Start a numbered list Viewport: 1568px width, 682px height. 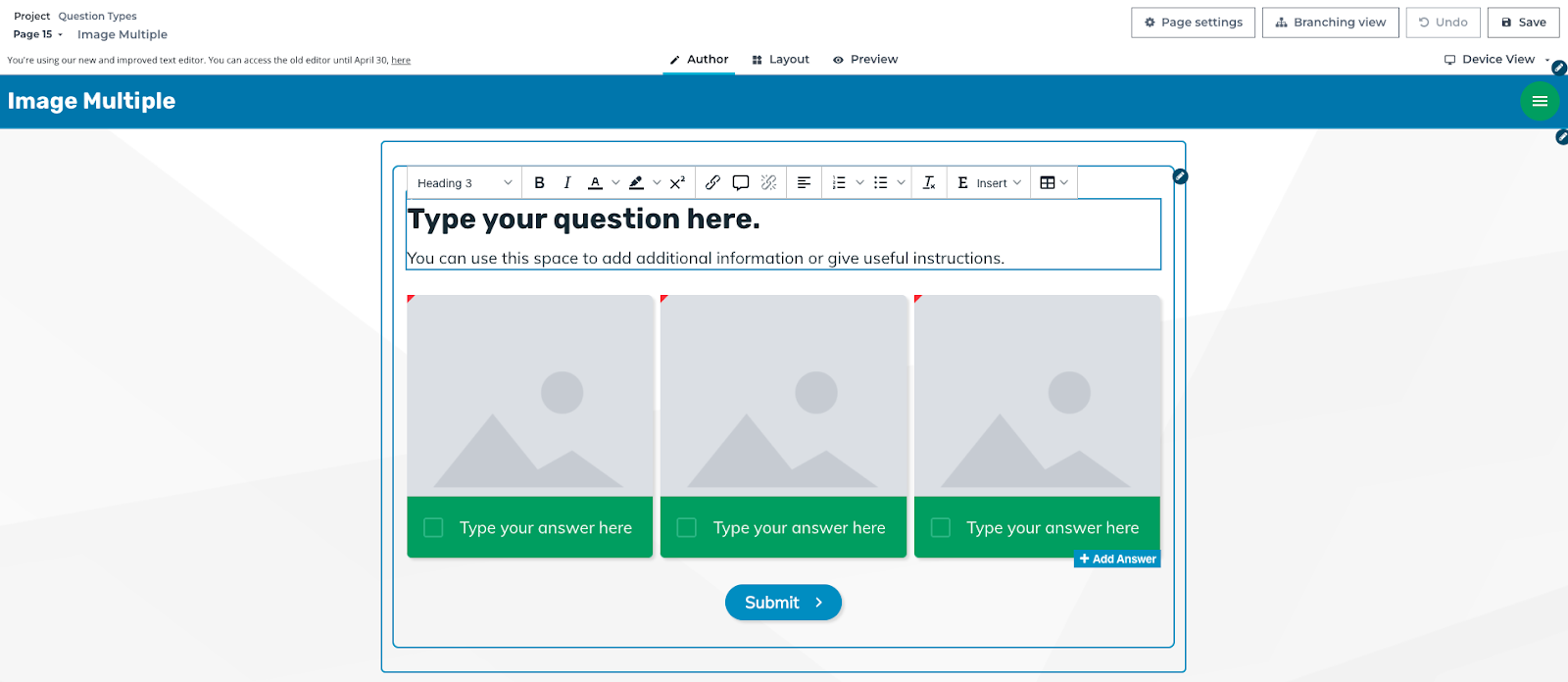pos(839,183)
